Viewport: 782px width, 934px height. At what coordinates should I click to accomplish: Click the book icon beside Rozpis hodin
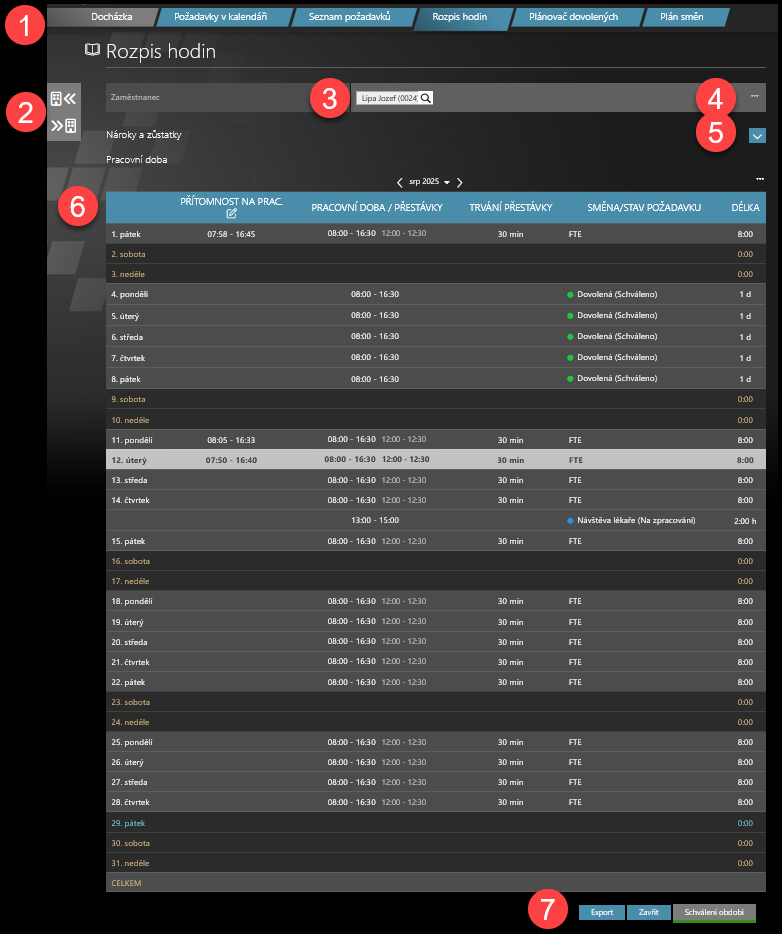(x=92, y=51)
